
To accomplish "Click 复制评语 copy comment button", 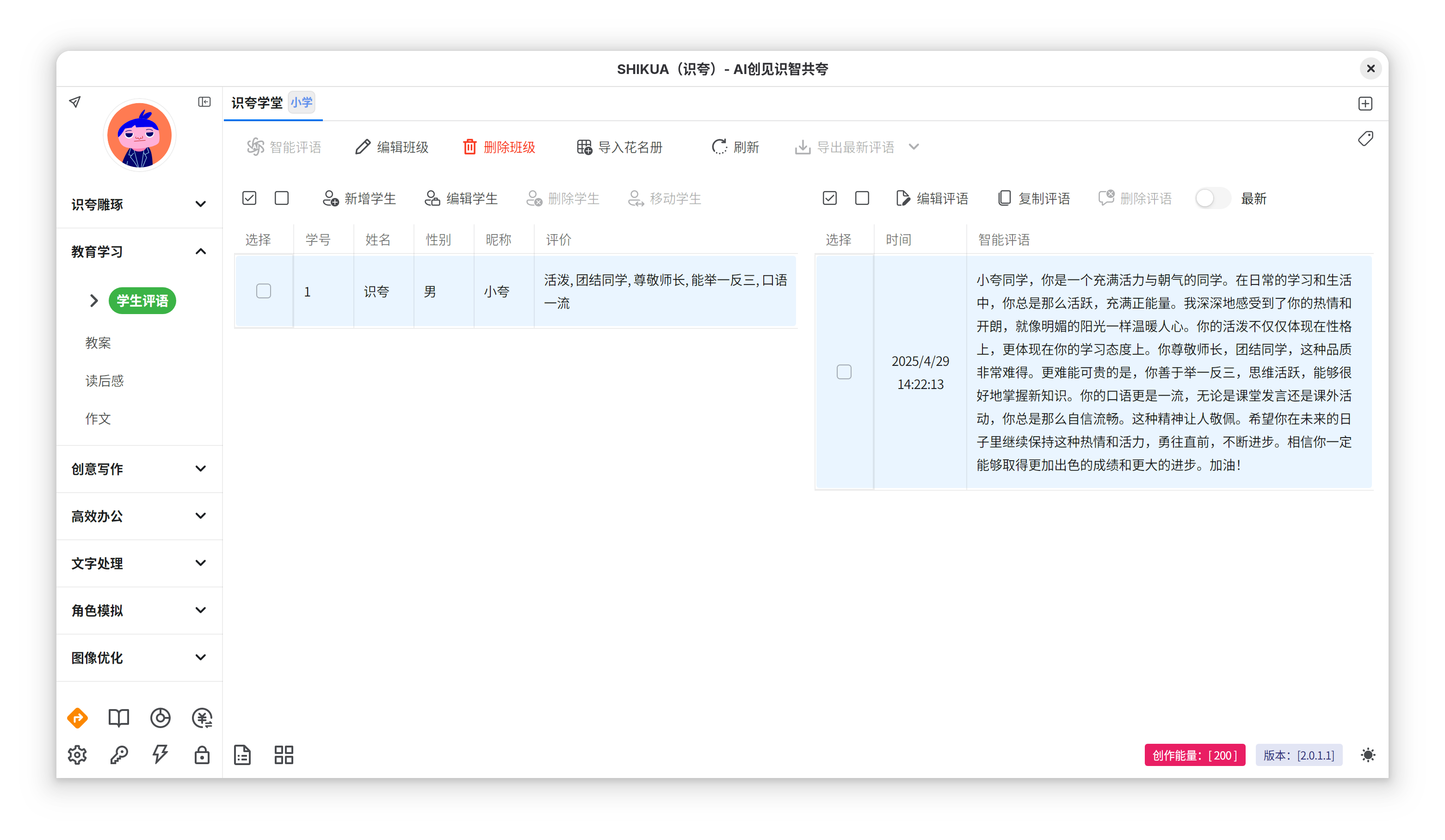I will point(1034,198).
